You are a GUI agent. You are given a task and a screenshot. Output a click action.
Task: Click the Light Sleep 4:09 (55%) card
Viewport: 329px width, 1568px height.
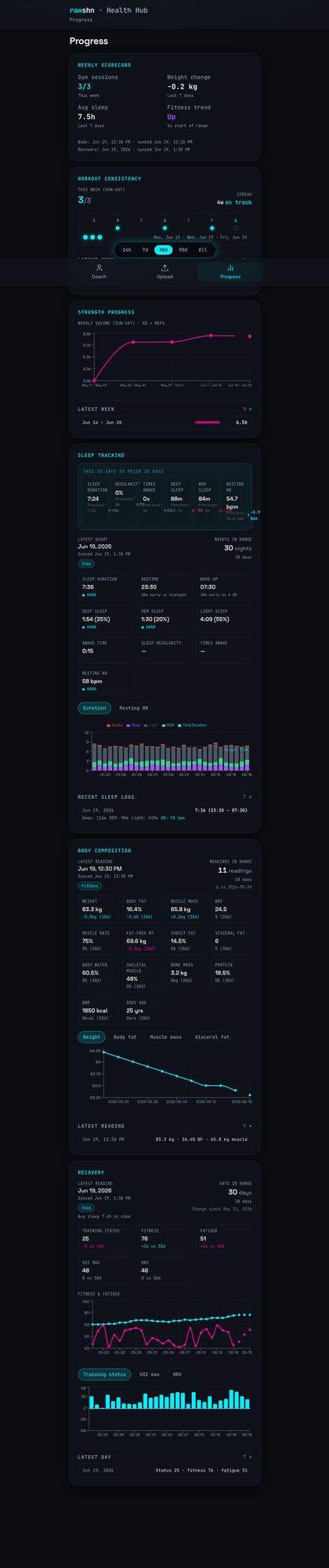point(223,619)
